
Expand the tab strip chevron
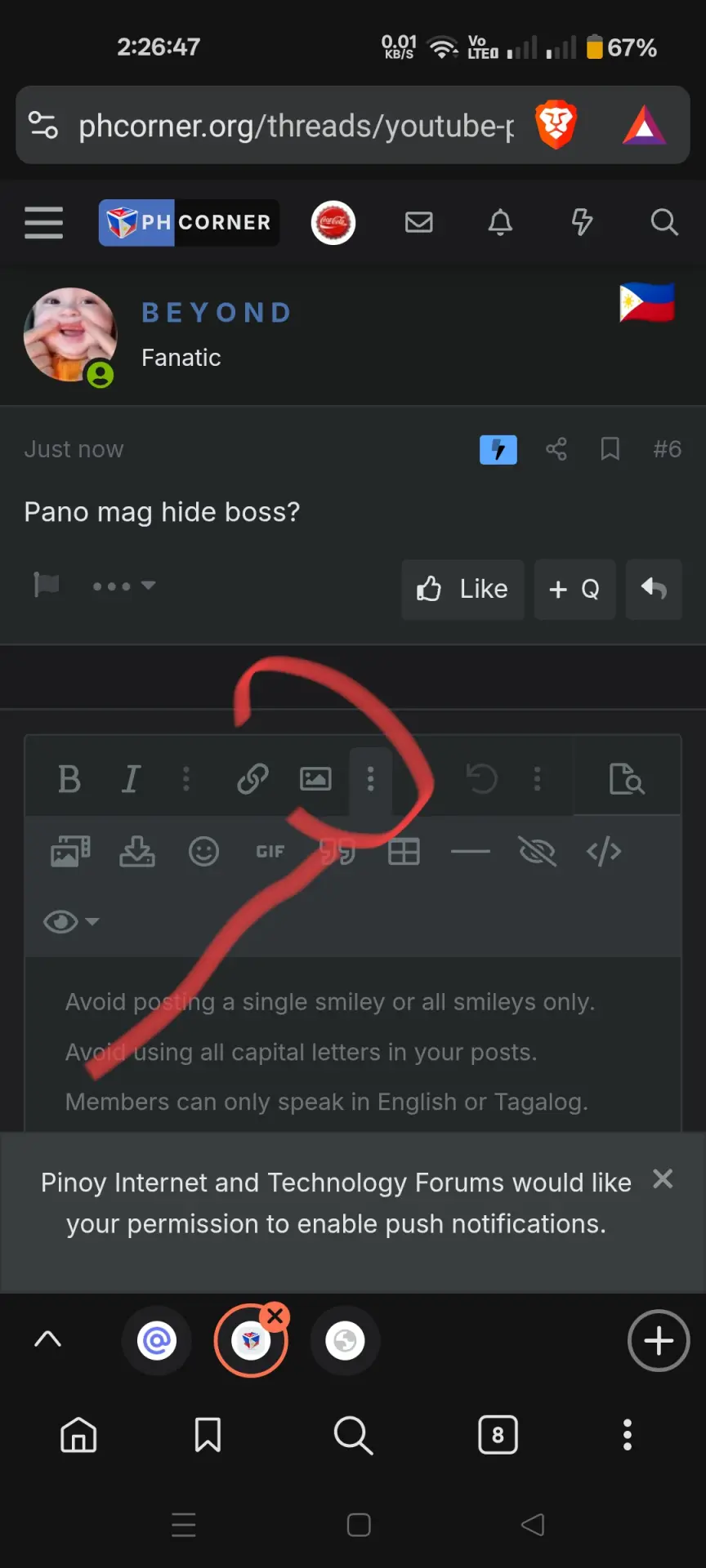click(x=48, y=1339)
